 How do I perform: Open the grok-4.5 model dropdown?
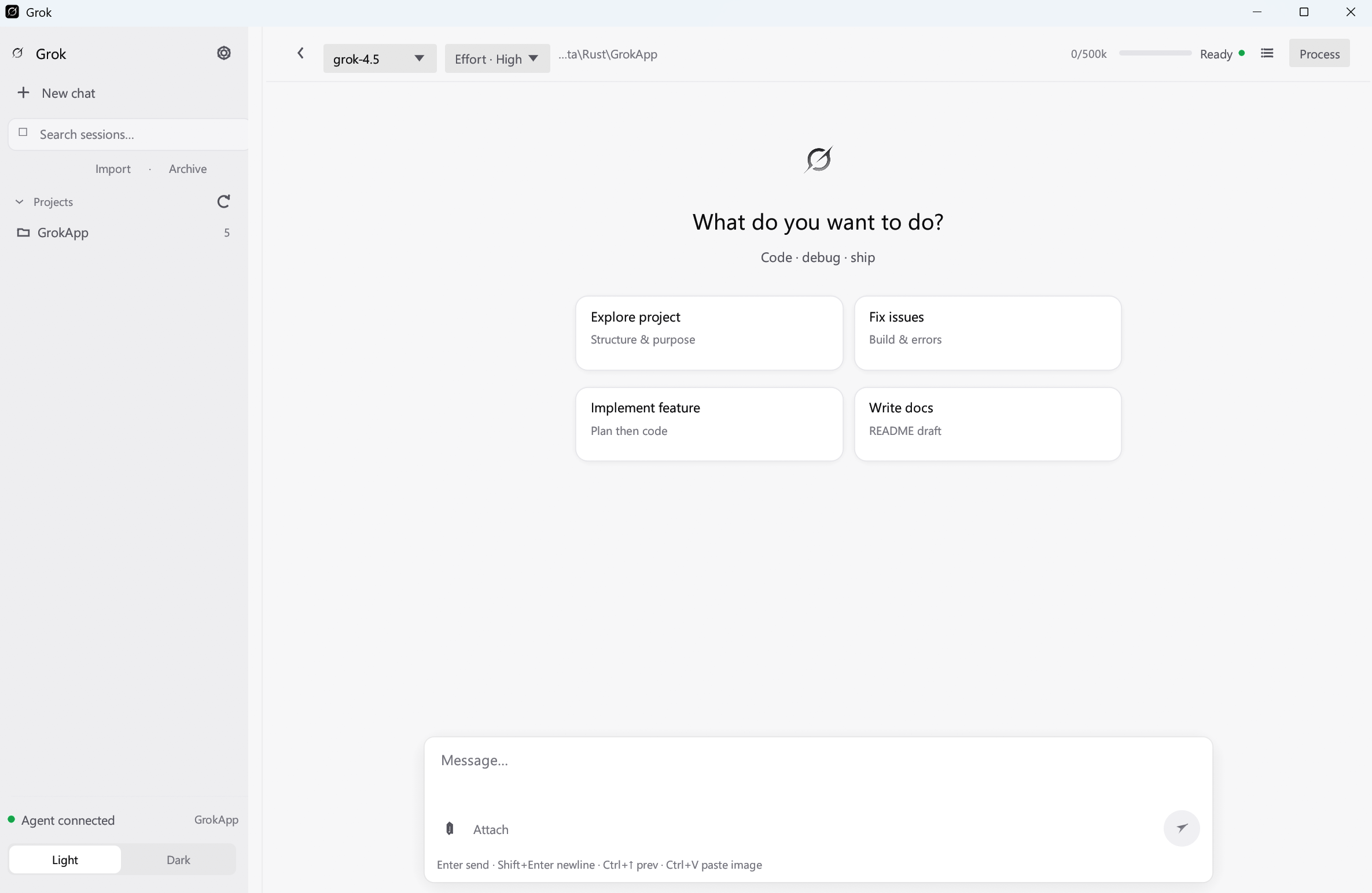tap(380, 58)
